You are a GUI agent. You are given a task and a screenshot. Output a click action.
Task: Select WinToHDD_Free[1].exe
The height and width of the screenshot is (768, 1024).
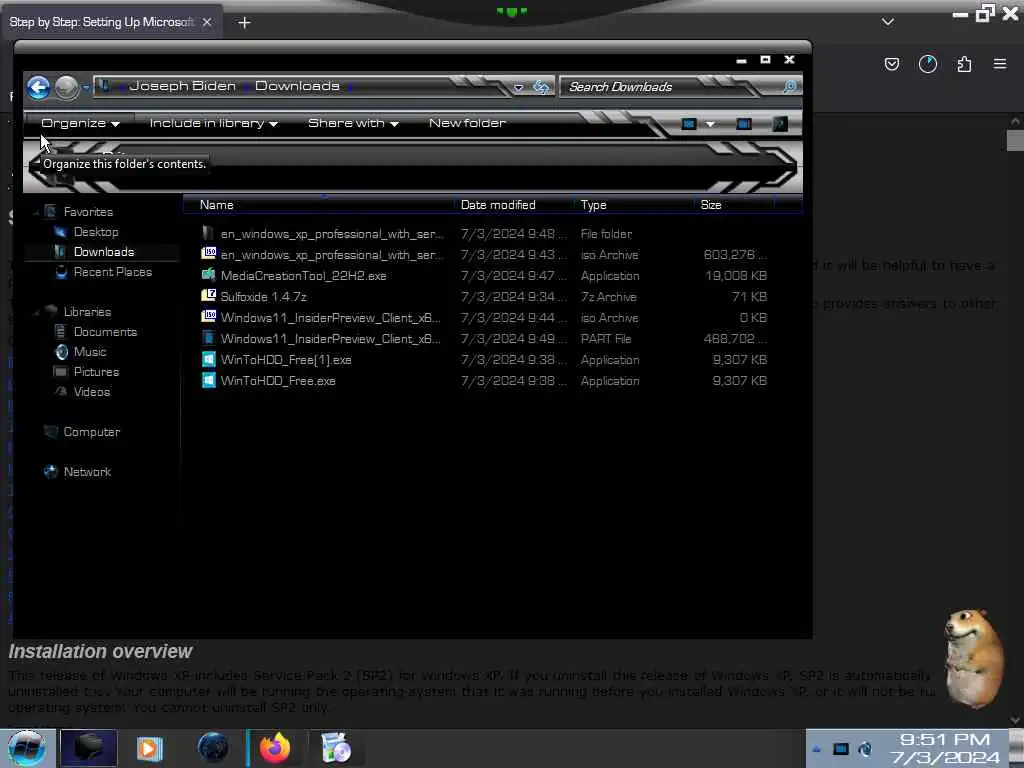point(483,360)
